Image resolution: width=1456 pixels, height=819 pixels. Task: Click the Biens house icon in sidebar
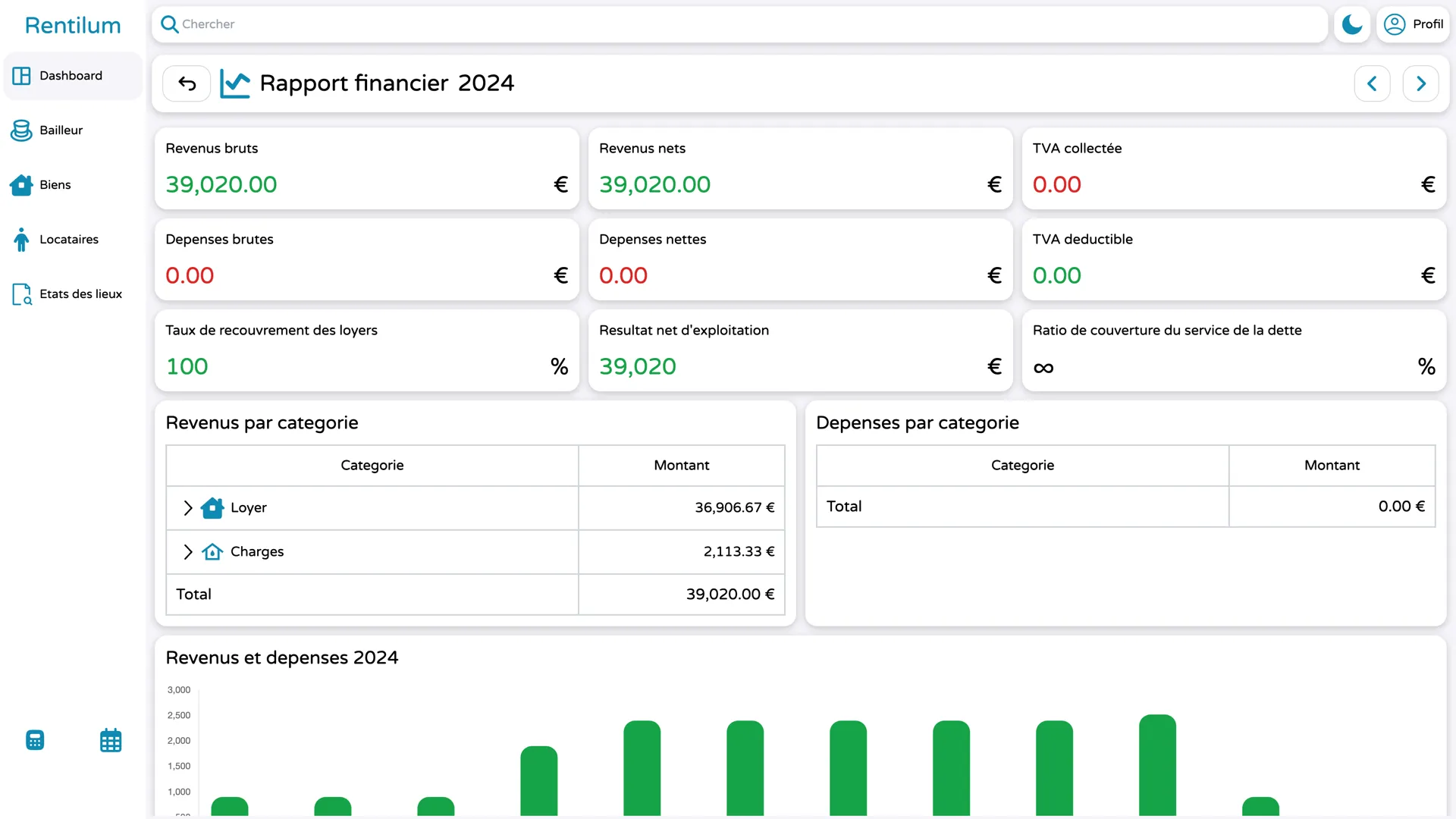click(21, 185)
